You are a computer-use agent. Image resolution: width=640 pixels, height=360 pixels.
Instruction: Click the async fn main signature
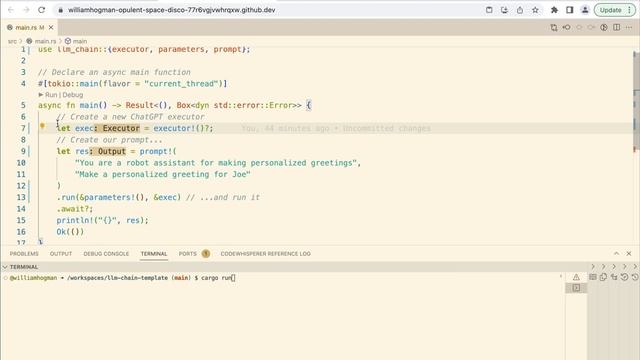coord(175,105)
